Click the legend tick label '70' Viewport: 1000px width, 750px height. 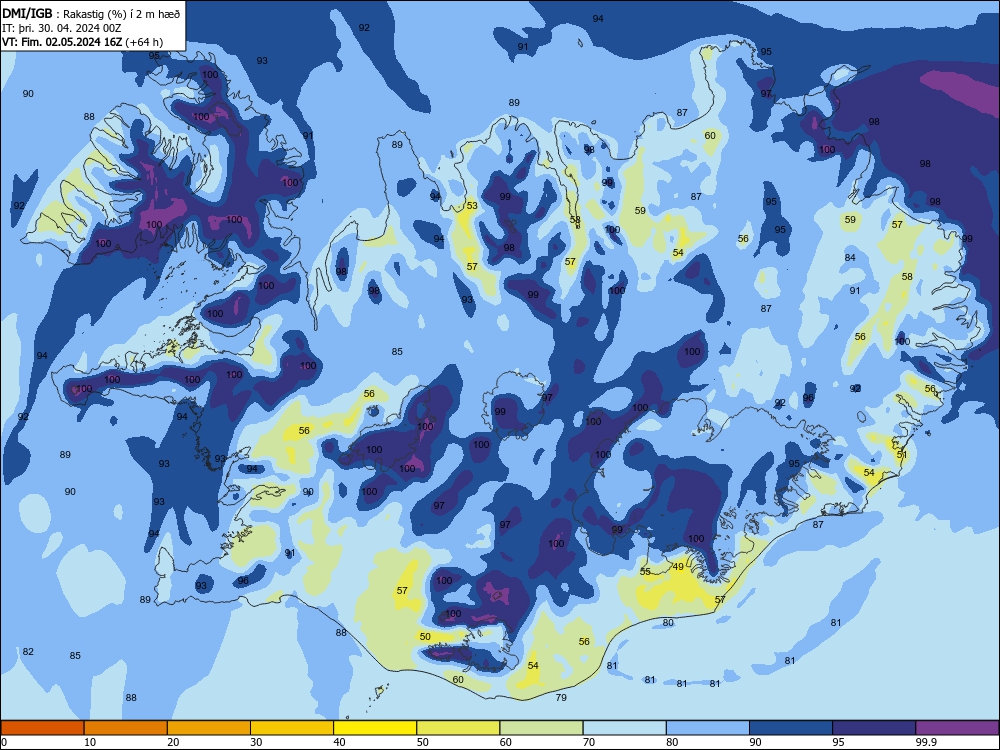click(589, 742)
